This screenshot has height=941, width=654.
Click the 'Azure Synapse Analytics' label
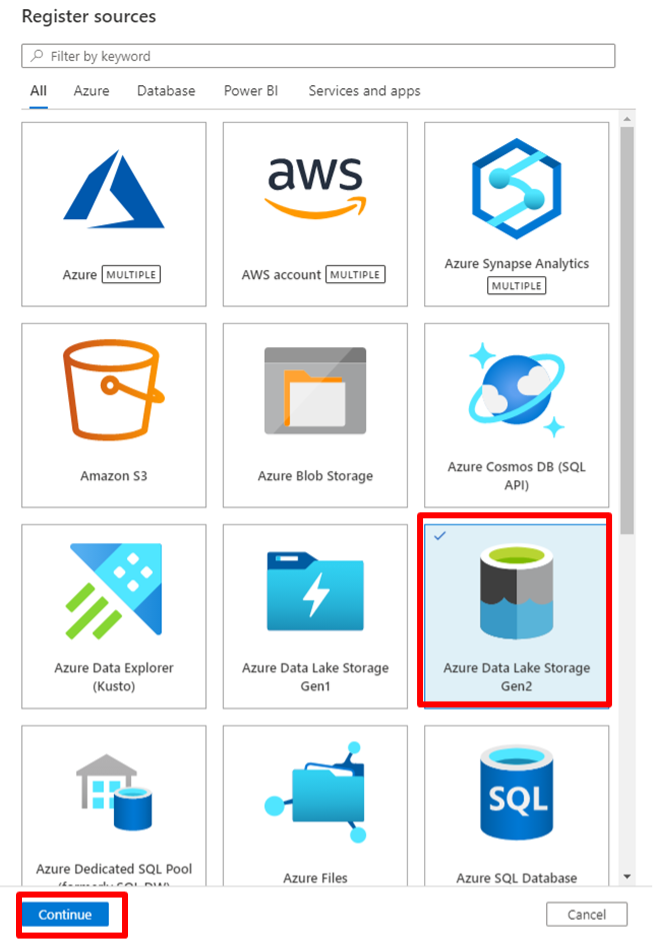pos(517,263)
